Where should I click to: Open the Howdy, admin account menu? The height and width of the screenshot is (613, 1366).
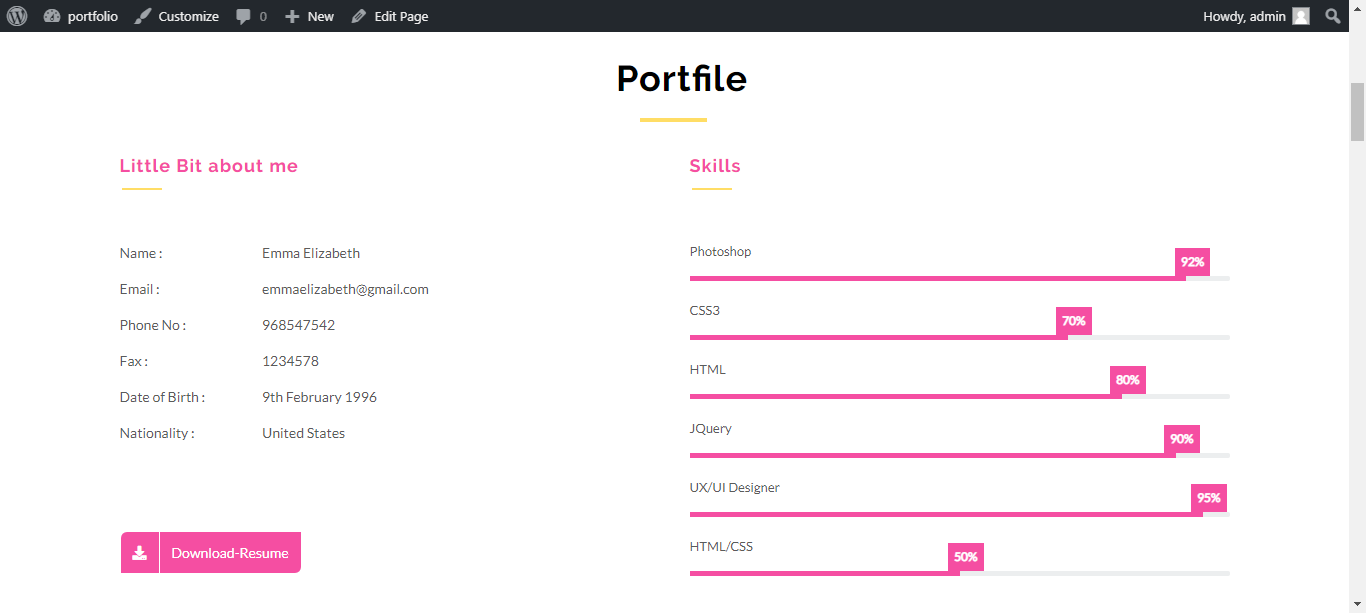tap(1256, 16)
